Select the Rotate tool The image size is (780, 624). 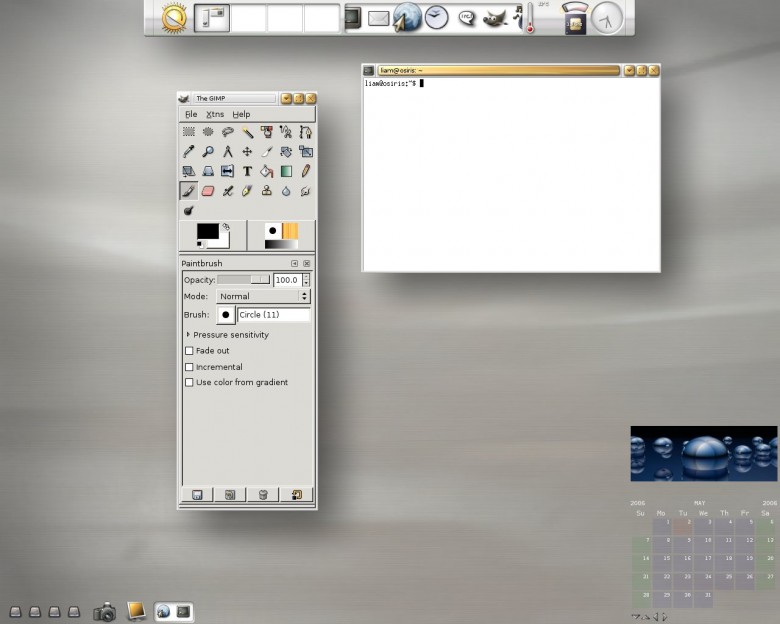[x=286, y=151]
